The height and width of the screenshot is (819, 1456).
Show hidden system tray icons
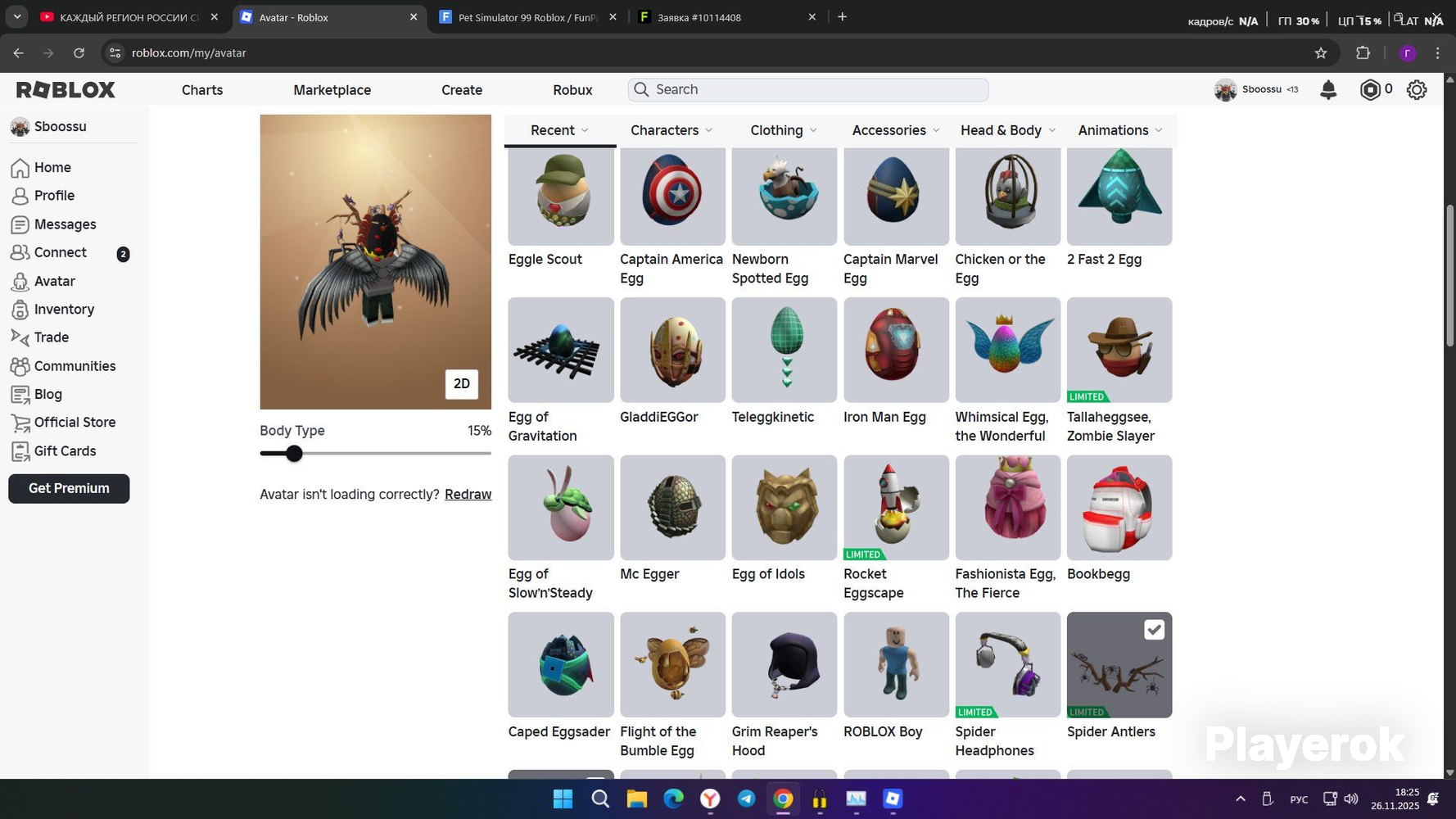1241,799
